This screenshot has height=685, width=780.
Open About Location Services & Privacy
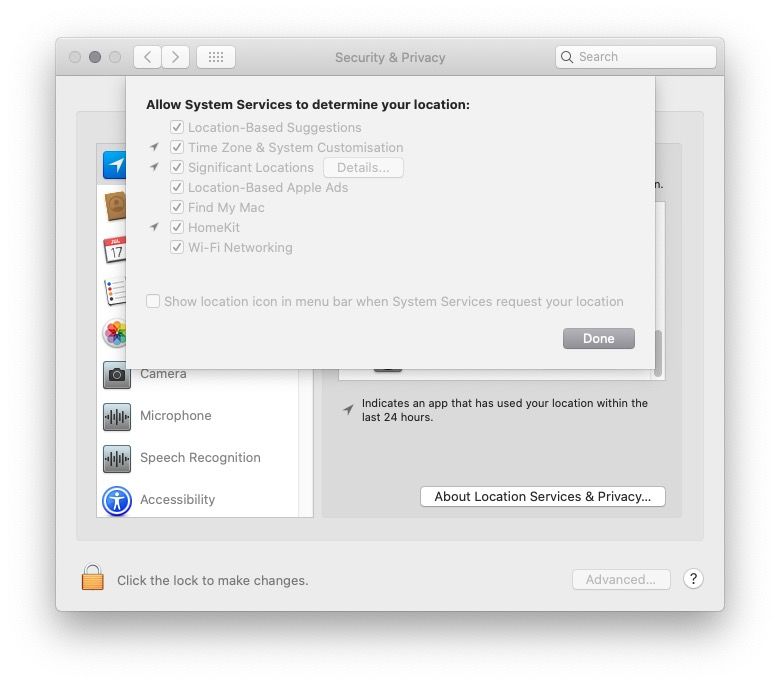[542, 496]
